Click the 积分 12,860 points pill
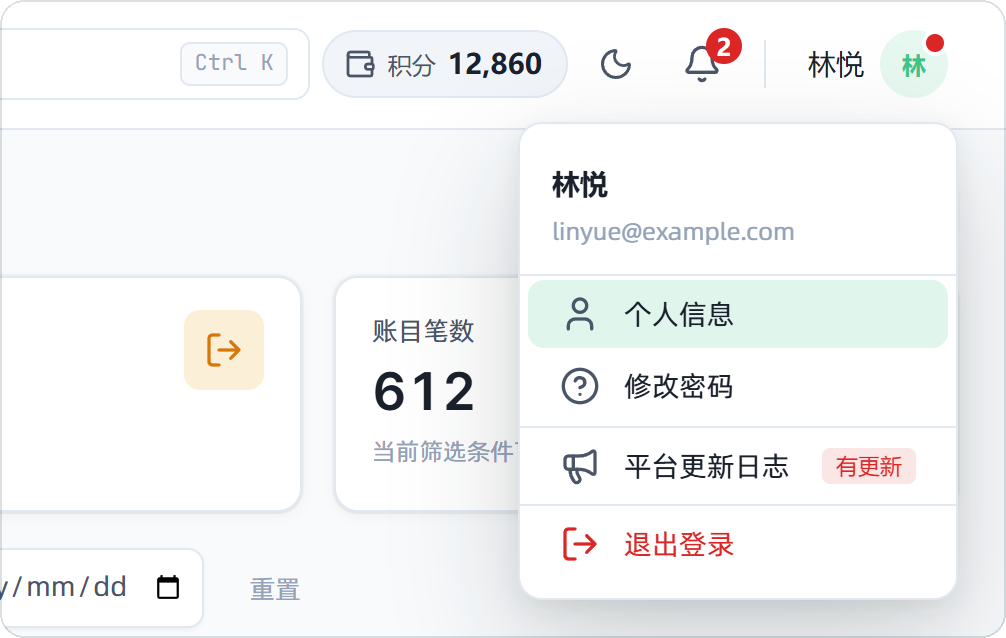Viewport: 1006px width, 638px height. 445,64
